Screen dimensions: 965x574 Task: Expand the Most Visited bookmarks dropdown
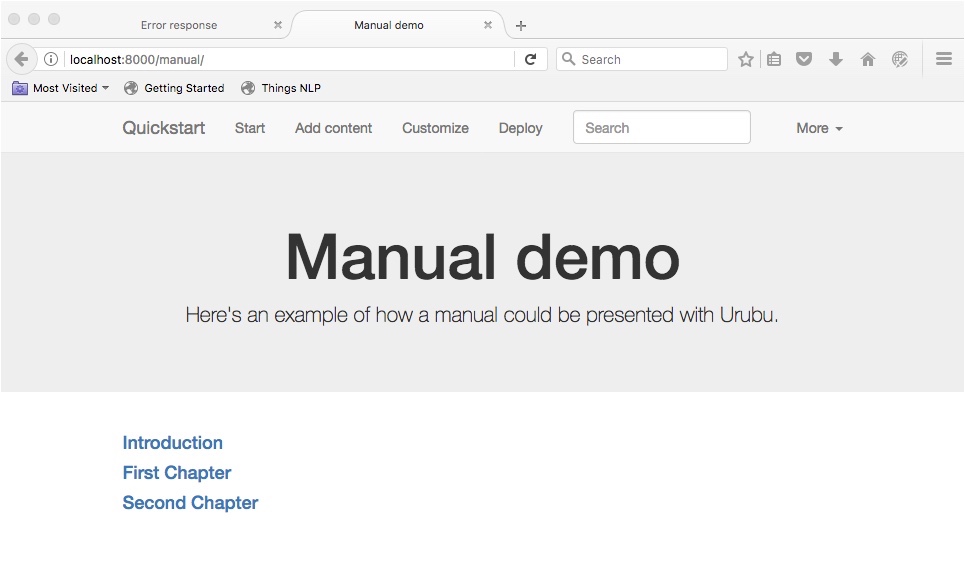point(105,88)
